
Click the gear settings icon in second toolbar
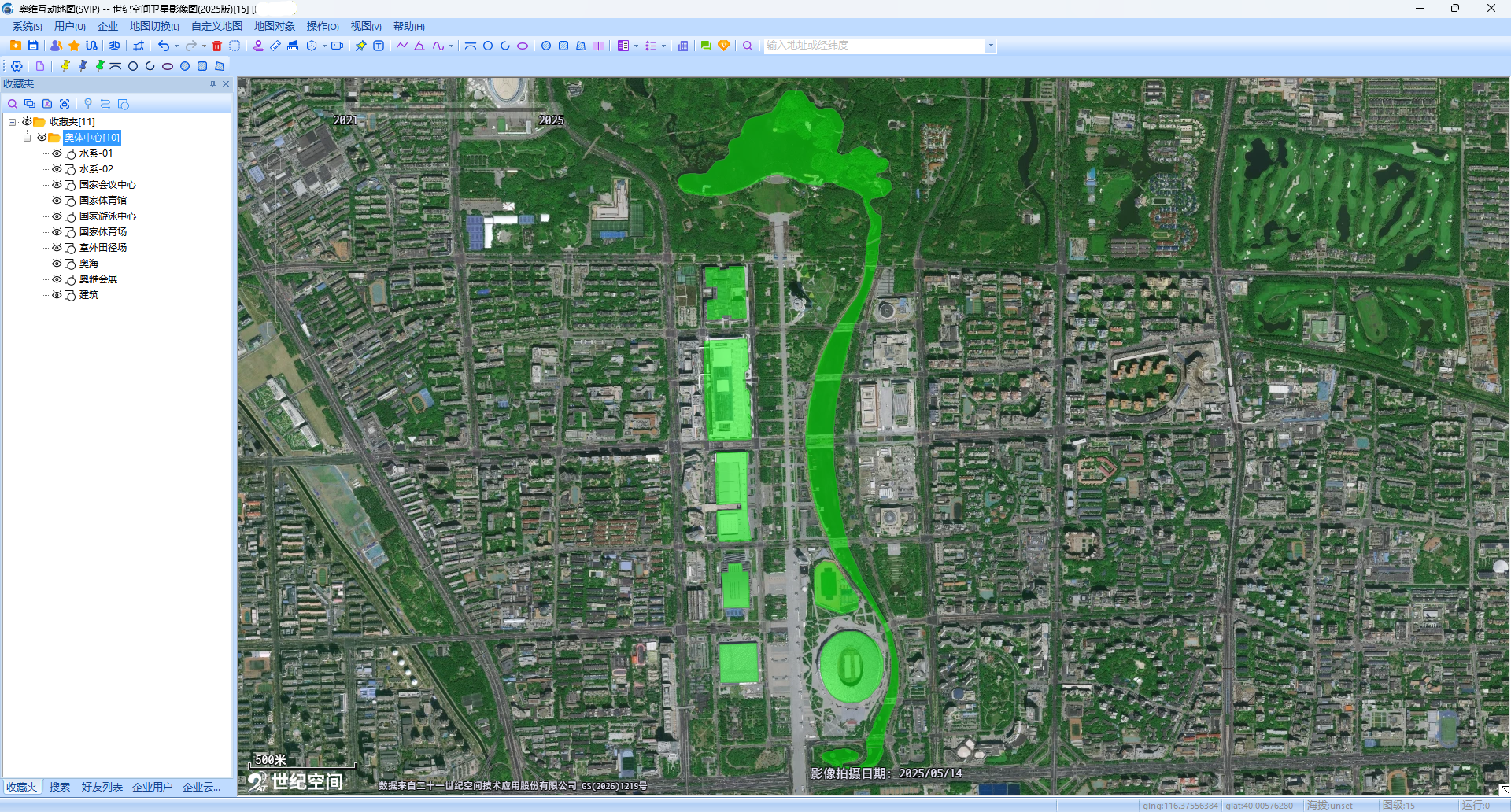coord(17,66)
